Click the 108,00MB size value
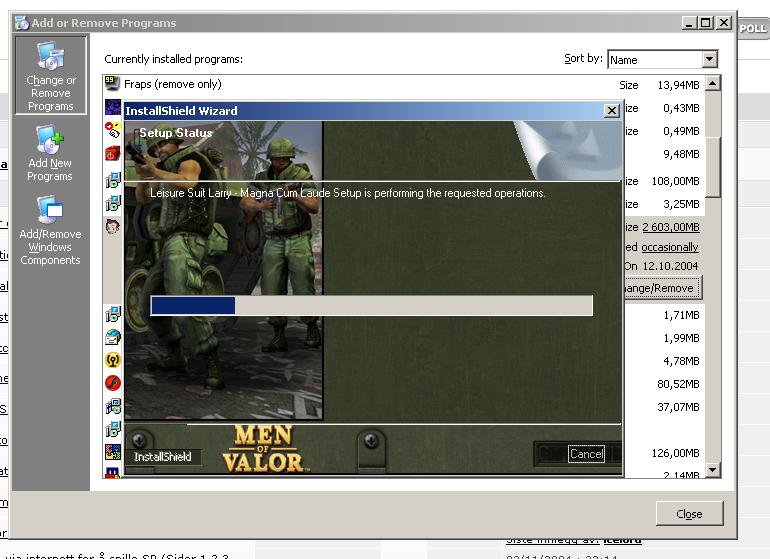The width and height of the screenshot is (770, 559). click(675, 181)
